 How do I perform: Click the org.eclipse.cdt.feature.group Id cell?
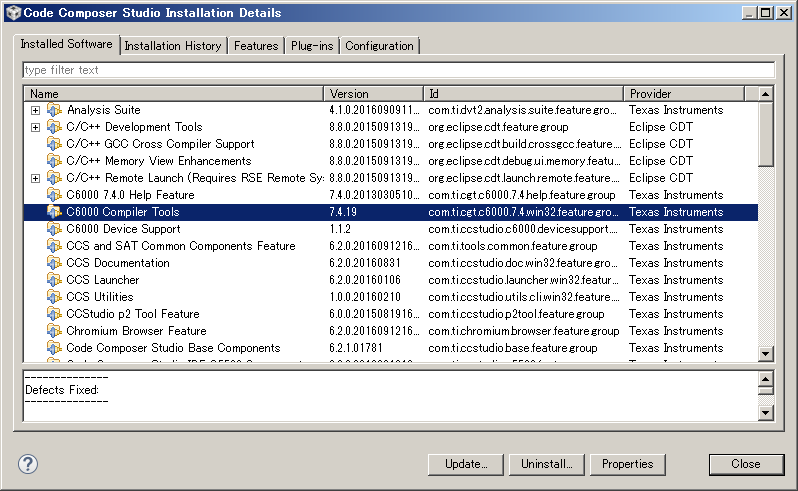point(498,127)
